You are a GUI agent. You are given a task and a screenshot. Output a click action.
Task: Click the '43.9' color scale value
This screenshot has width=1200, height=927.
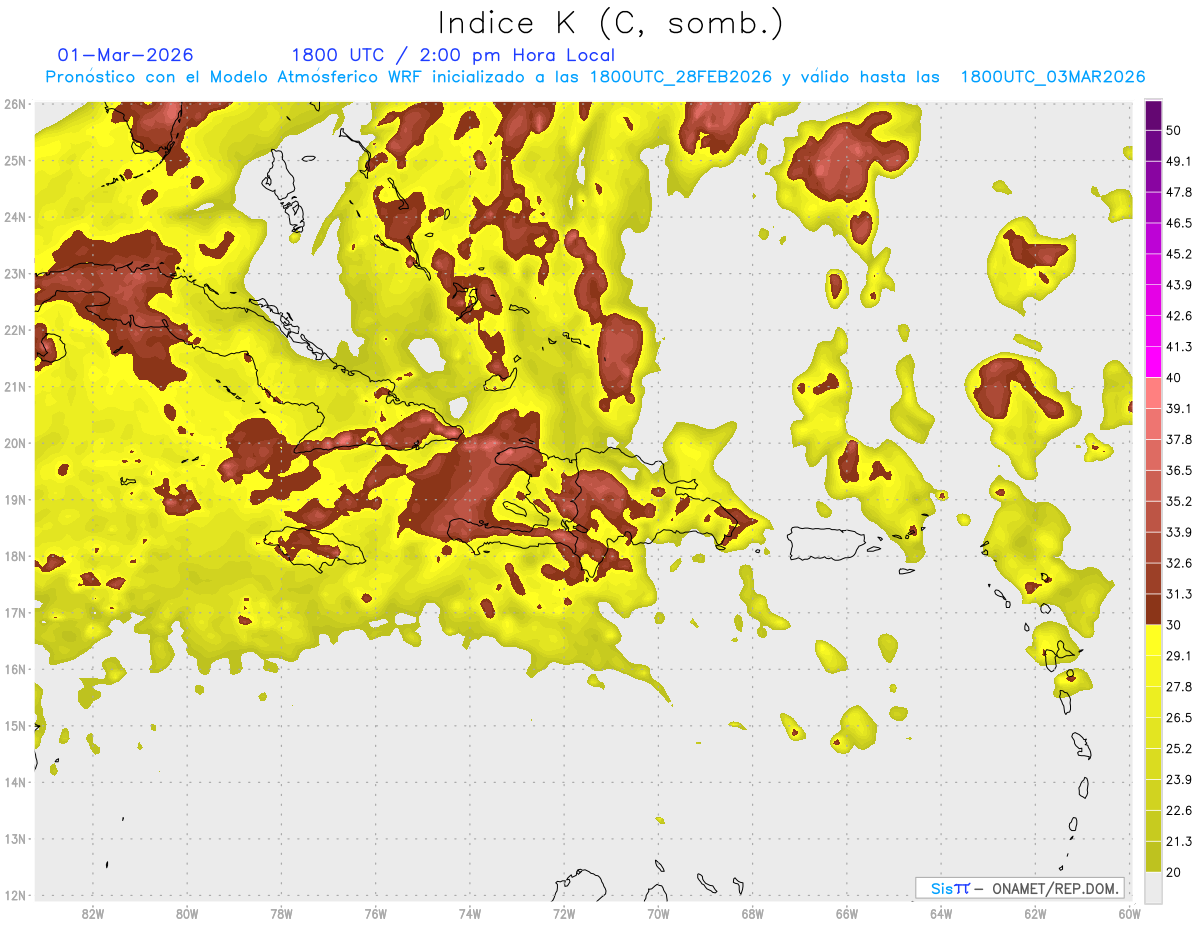[x=1178, y=285]
